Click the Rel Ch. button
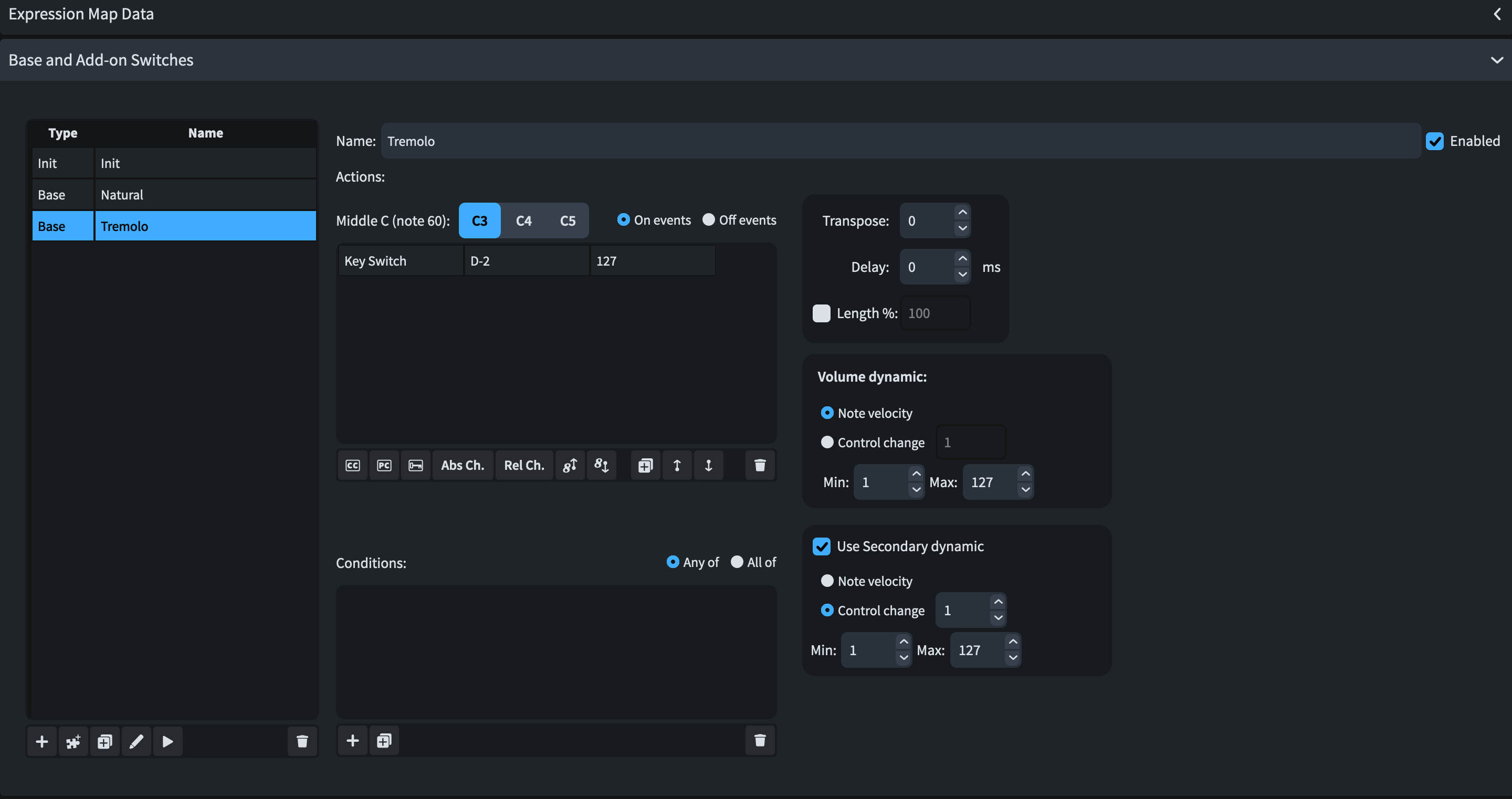 (523, 466)
